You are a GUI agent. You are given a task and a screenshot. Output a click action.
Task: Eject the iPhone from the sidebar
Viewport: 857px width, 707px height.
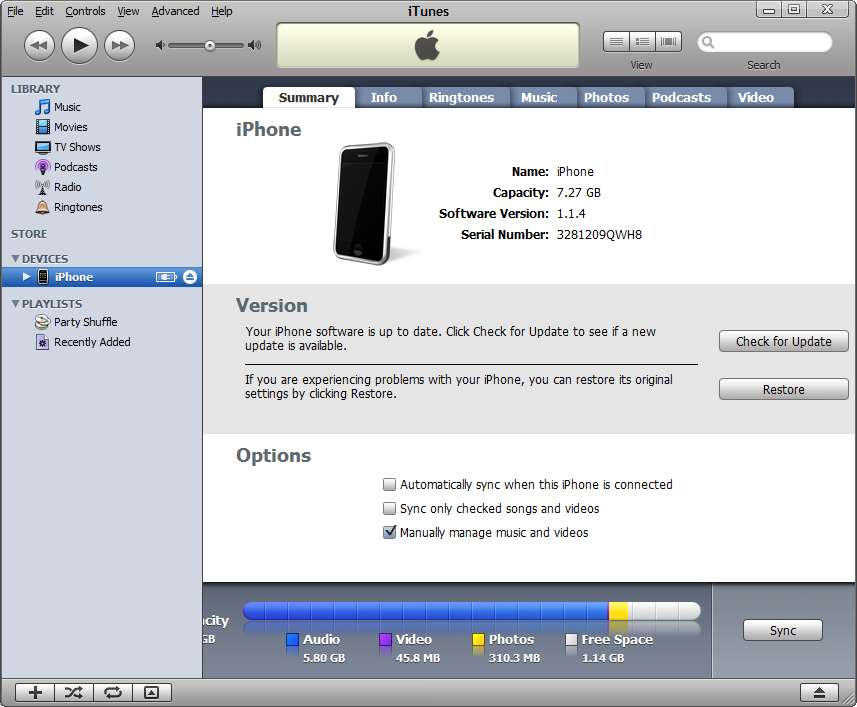[190, 277]
